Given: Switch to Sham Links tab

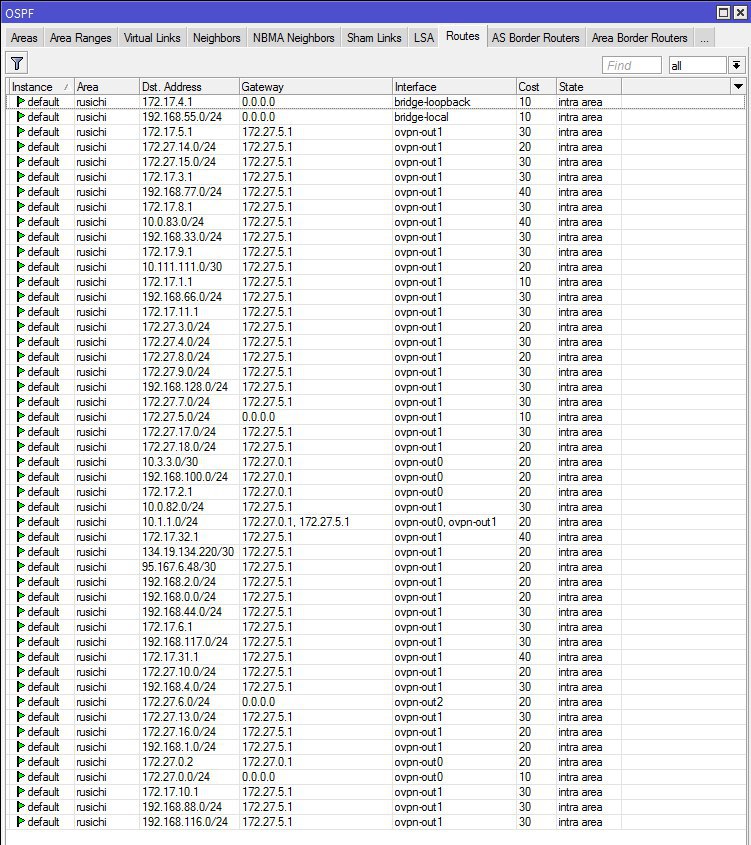Looking at the screenshot, I should tap(374, 38).
